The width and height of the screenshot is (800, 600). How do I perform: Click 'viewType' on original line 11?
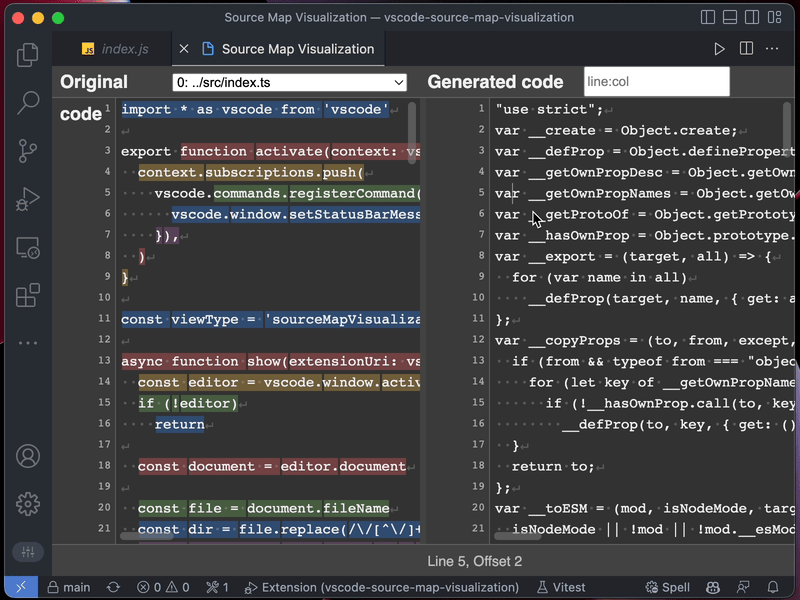205,319
